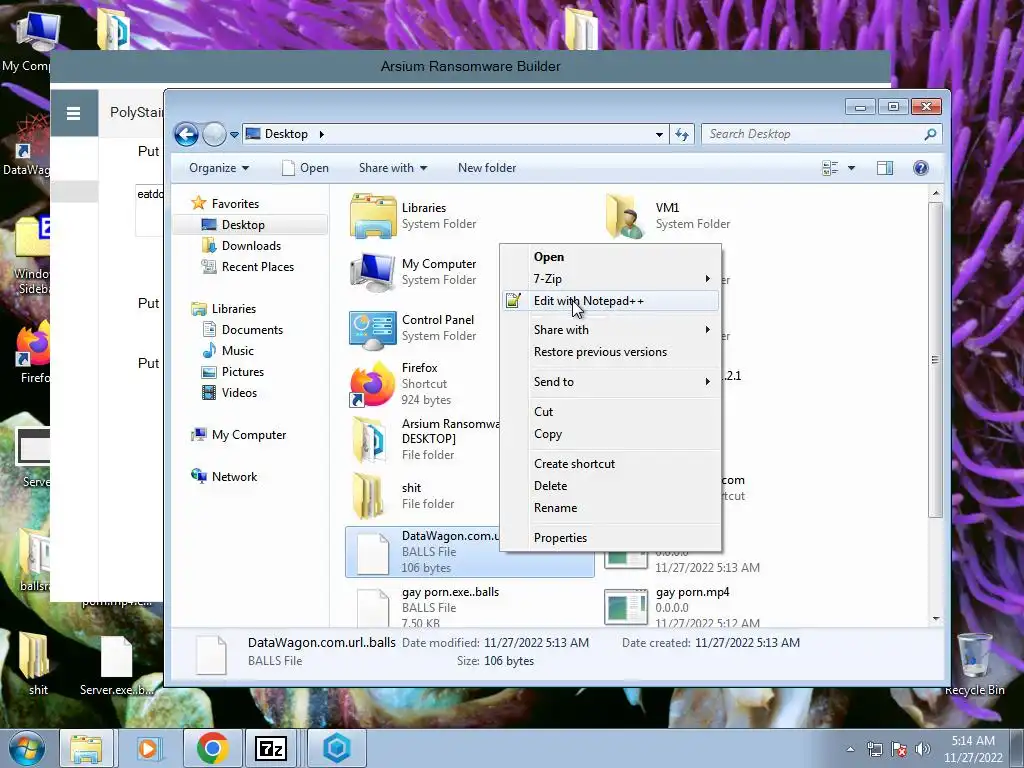Select My Computer icon in file list
Screen dimensions: 1024x768
[x=373, y=272]
